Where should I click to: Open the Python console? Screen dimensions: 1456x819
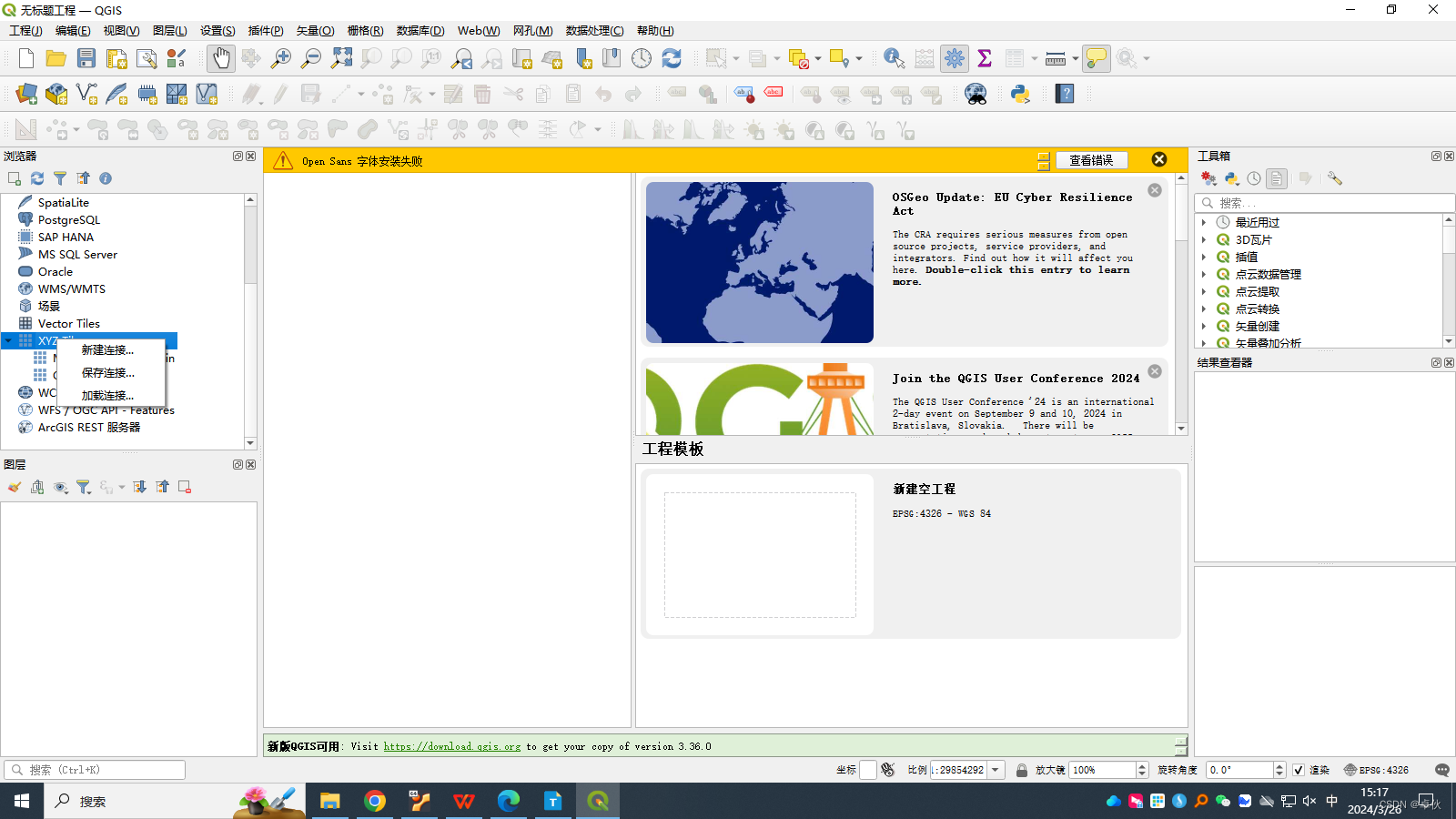(1020, 94)
